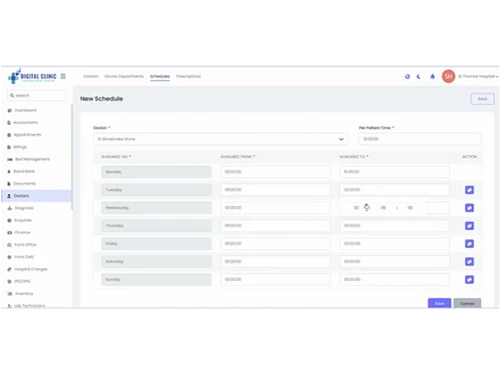Click Tuesday Available To time field
This screenshot has width=500, height=375.
(394, 190)
